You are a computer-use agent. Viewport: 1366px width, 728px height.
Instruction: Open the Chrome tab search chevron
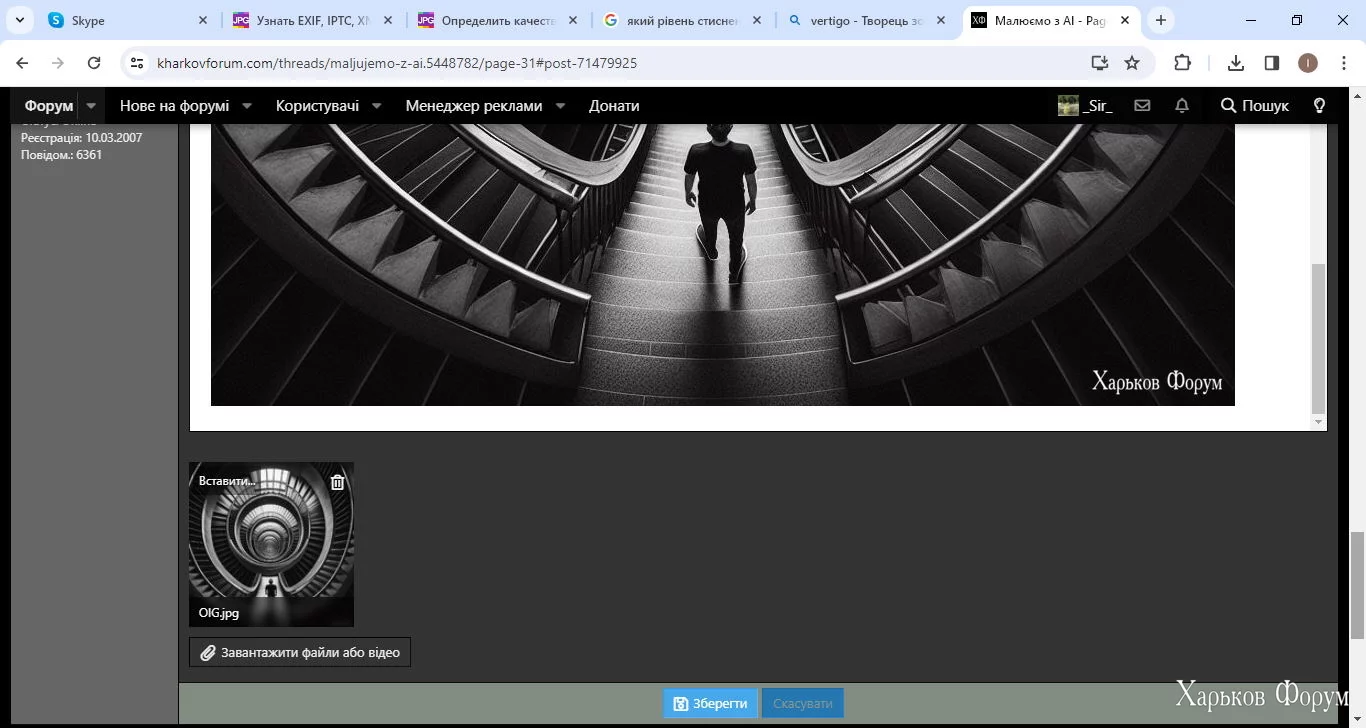[19, 20]
